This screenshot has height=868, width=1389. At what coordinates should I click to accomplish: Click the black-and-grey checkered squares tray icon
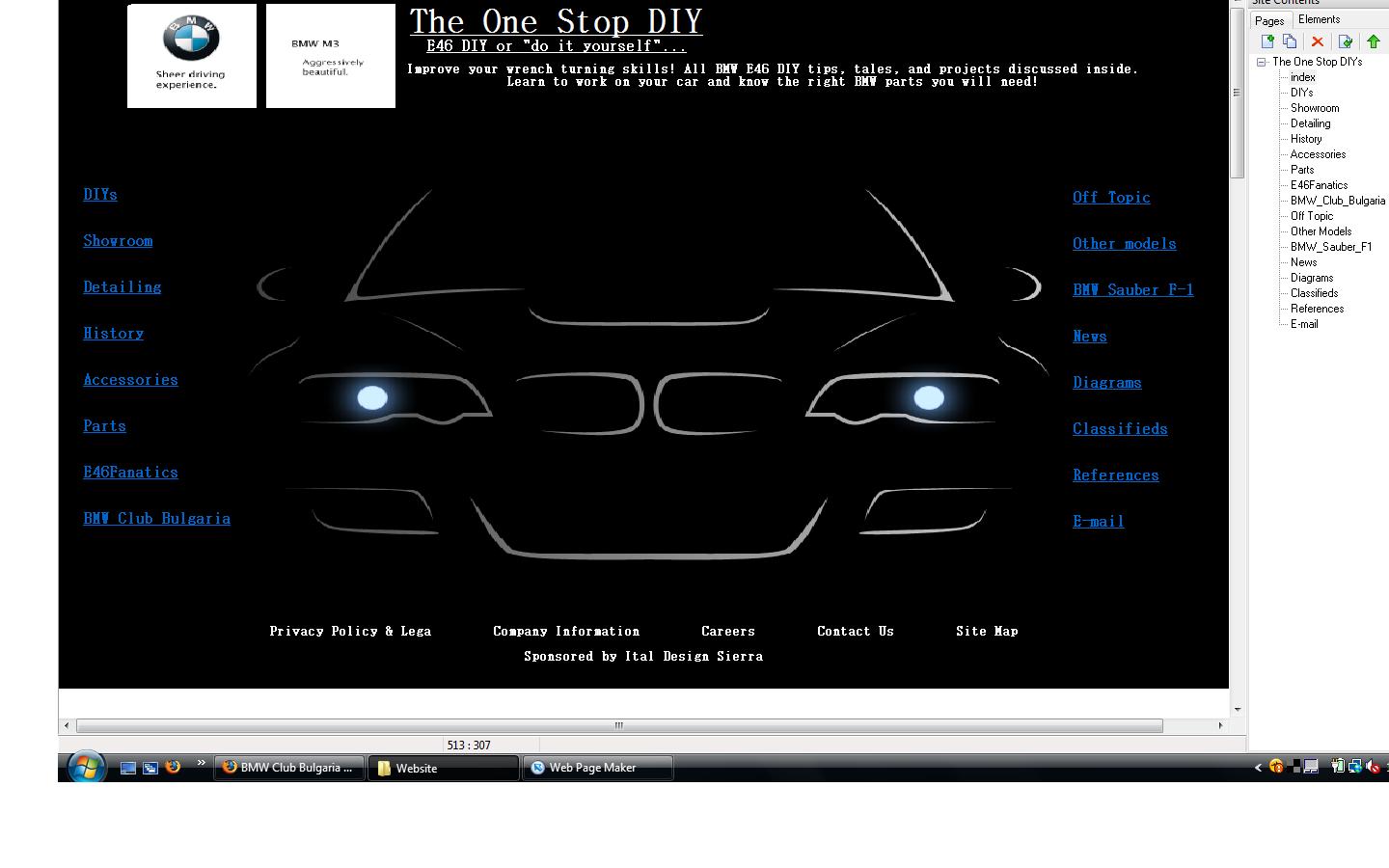[1294, 766]
